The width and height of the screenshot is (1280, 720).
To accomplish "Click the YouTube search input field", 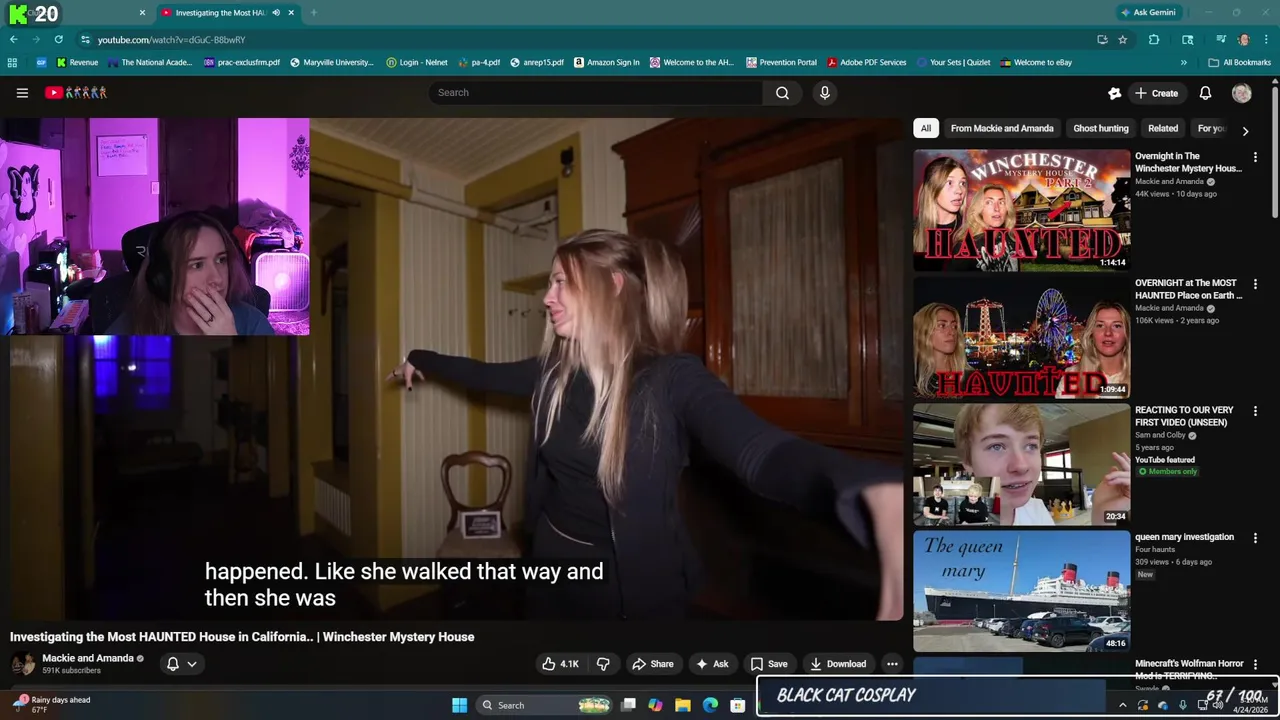I will tap(596, 93).
